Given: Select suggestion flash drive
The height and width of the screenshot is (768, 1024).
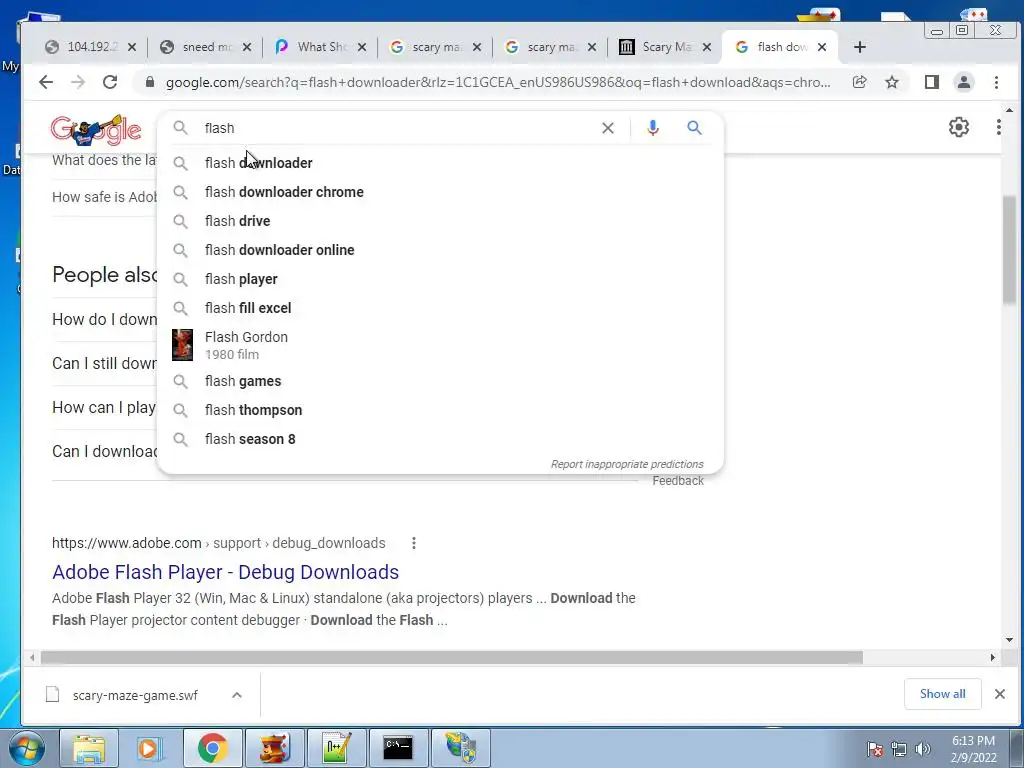Looking at the screenshot, I should [440, 221].
